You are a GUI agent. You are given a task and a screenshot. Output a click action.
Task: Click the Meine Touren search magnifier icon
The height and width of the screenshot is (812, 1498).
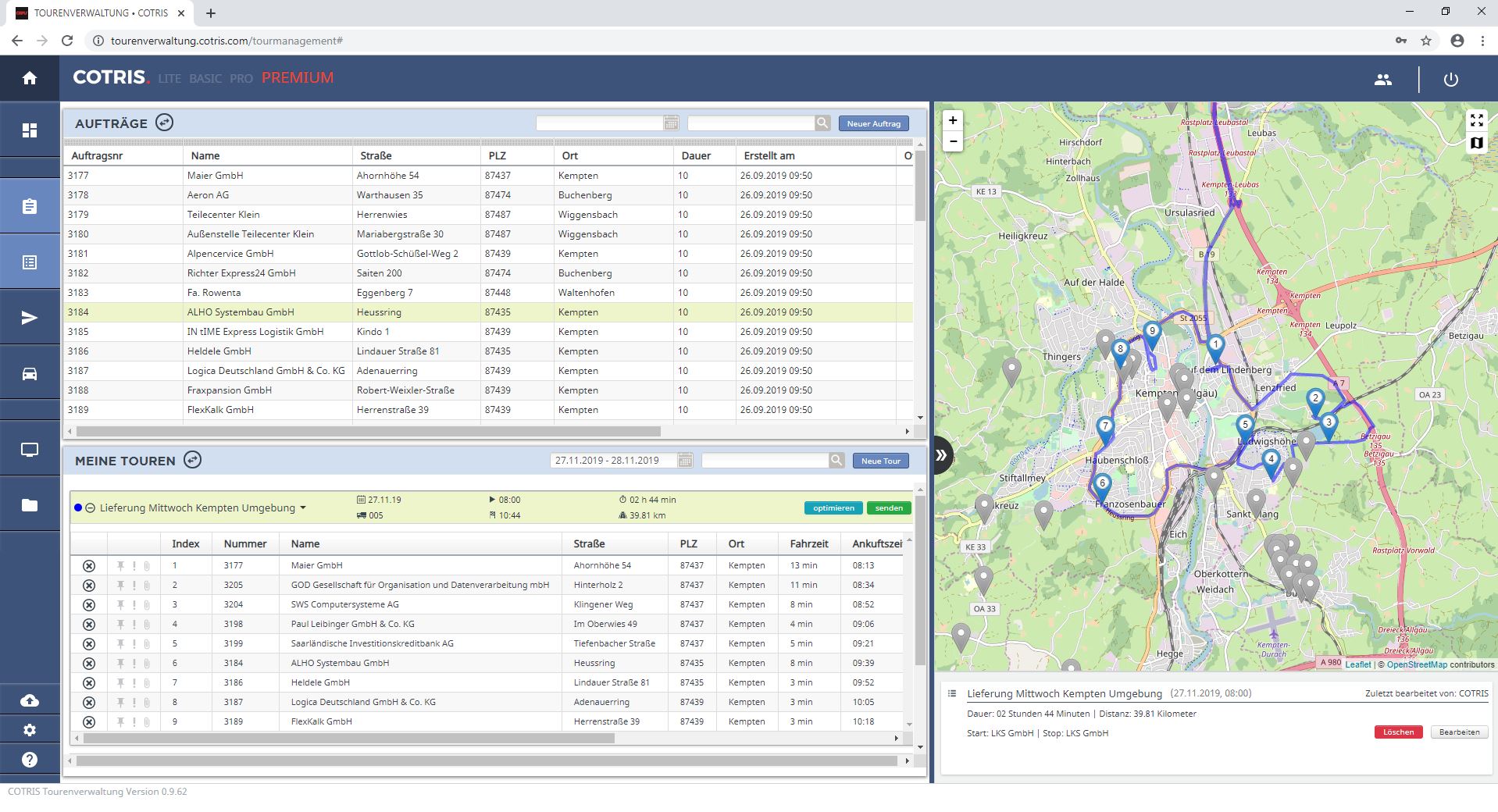click(x=836, y=460)
